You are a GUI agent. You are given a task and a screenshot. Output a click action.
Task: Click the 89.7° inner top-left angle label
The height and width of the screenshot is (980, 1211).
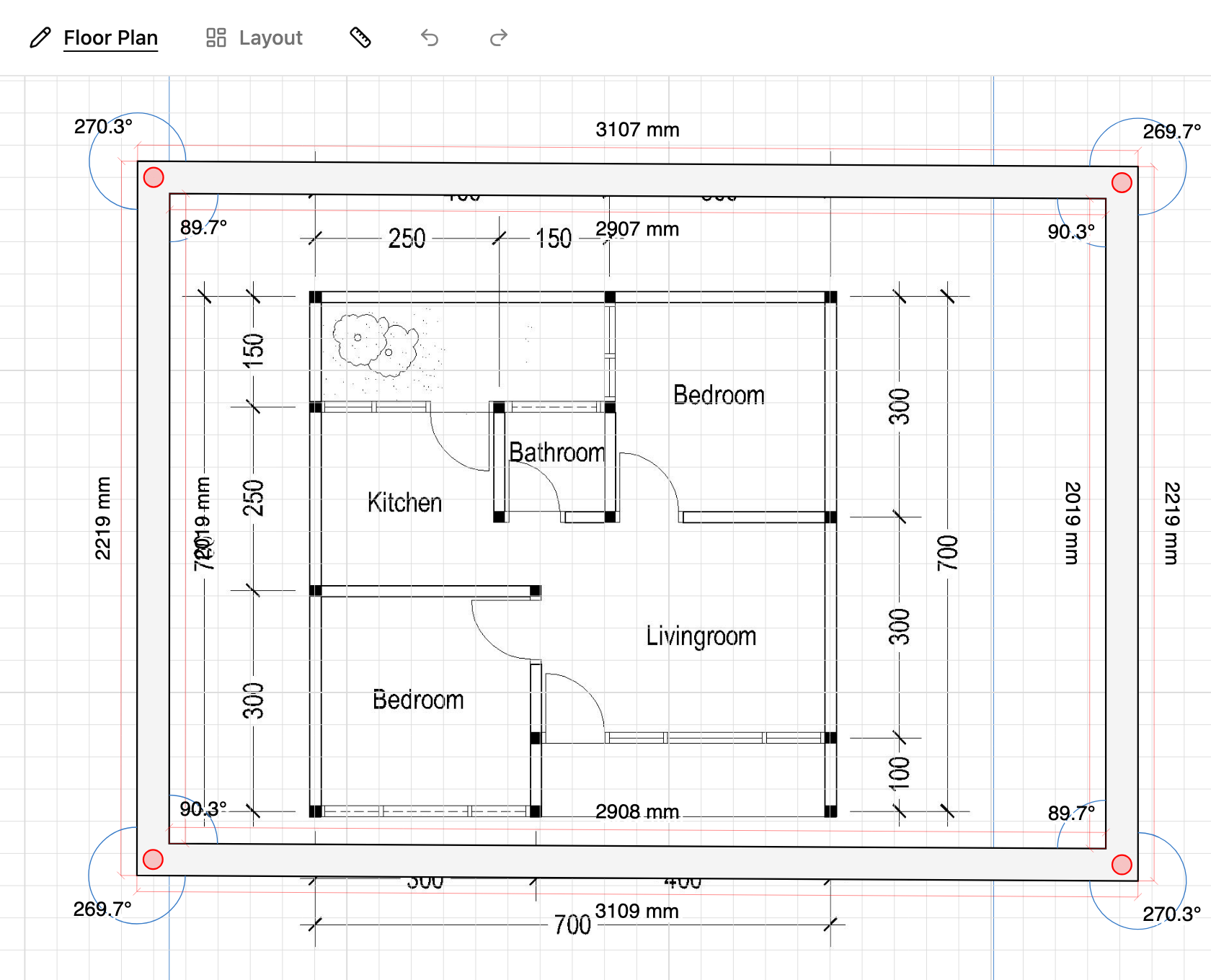click(x=203, y=228)
